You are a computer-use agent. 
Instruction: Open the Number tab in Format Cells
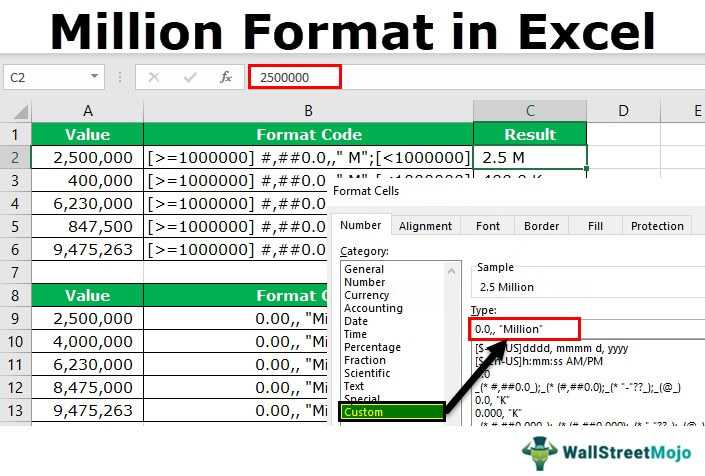click(x=361, y=225)
